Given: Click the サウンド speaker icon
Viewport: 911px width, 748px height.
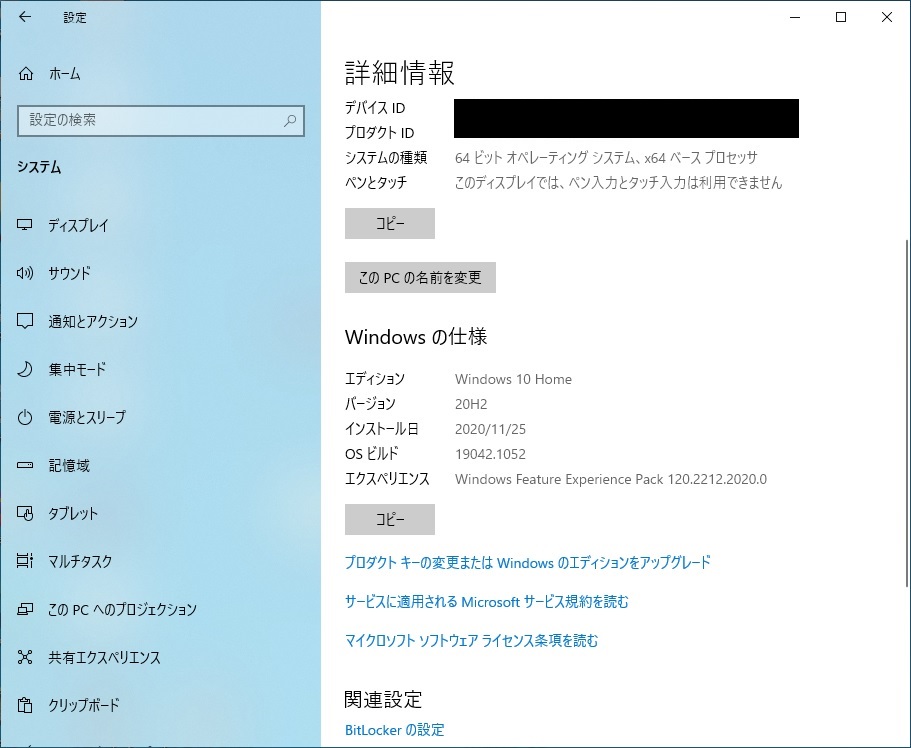Looking at the screenshot, I should pyautogui.click(x=24, y=273).
